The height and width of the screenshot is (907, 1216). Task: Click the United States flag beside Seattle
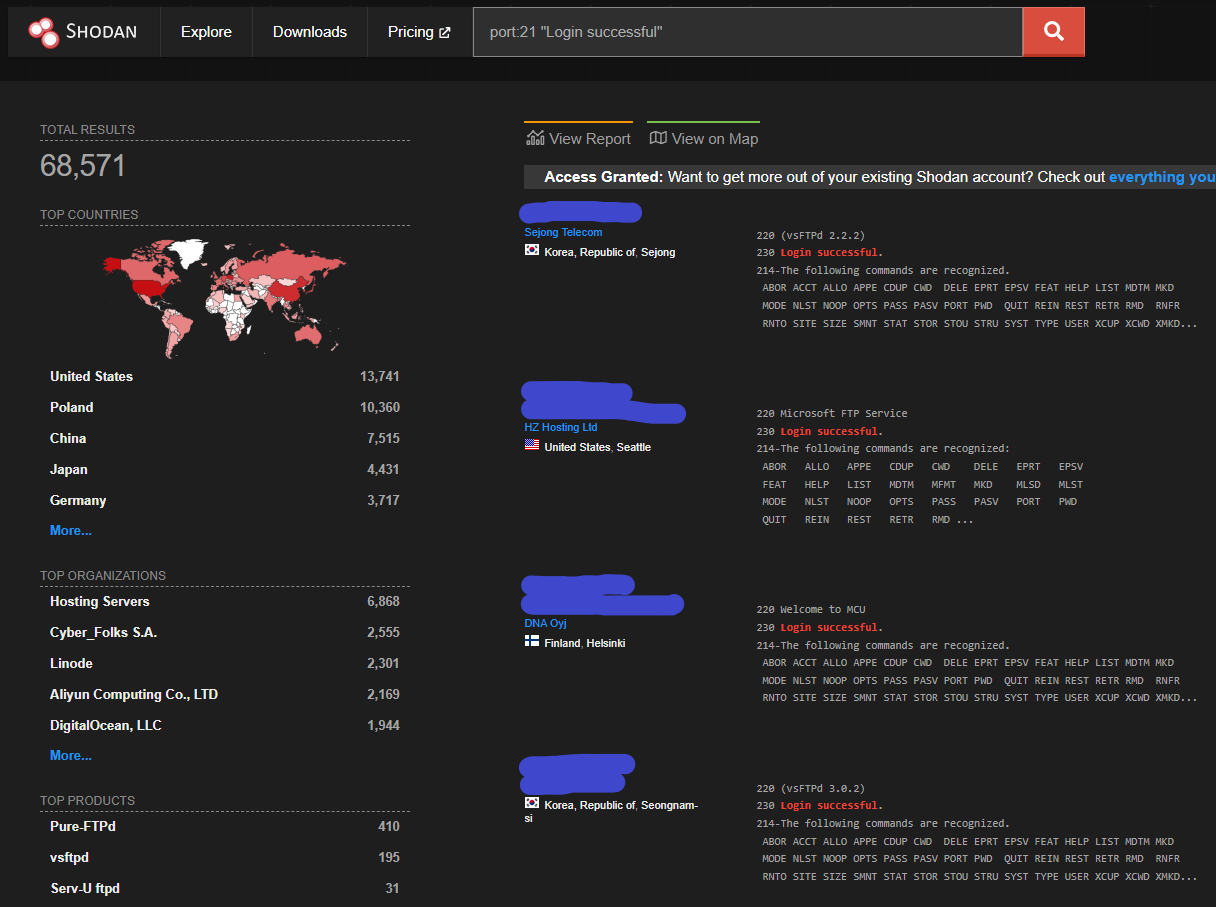pyautogui.click(x=532, y=446)
